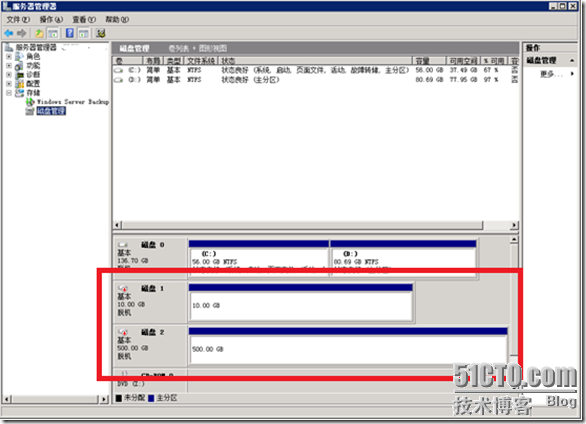Click the 卷 column header
The height and width of the screenshot is (424, 586).
pos(127,61)
